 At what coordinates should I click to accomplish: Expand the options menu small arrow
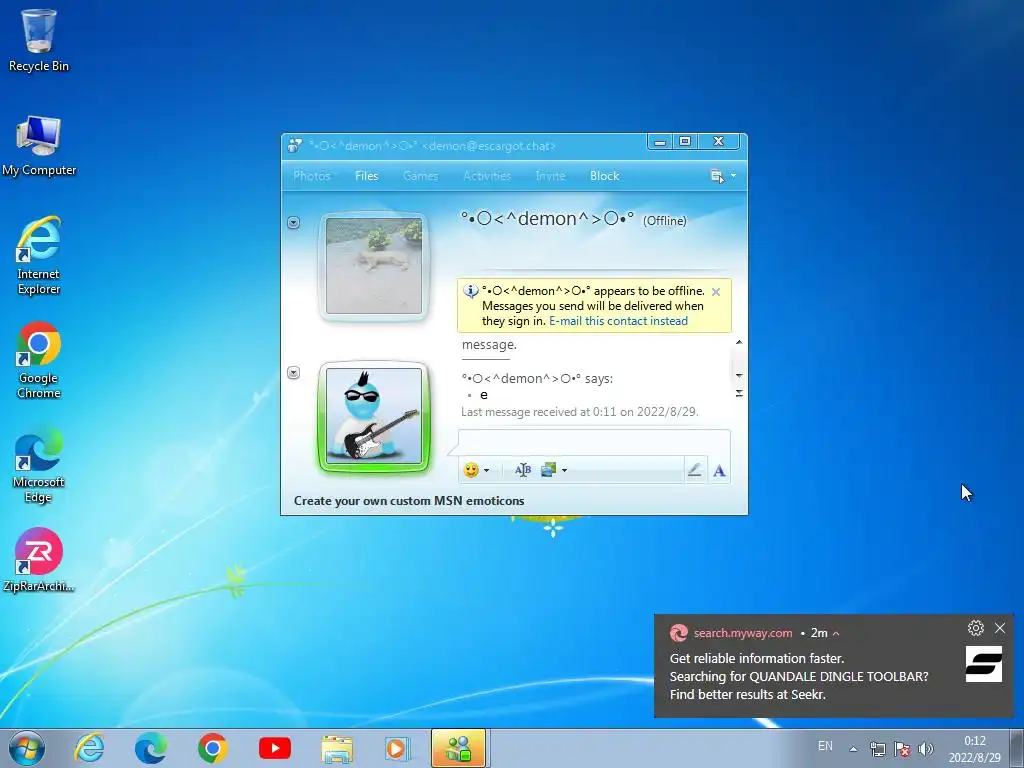(733, 176)
